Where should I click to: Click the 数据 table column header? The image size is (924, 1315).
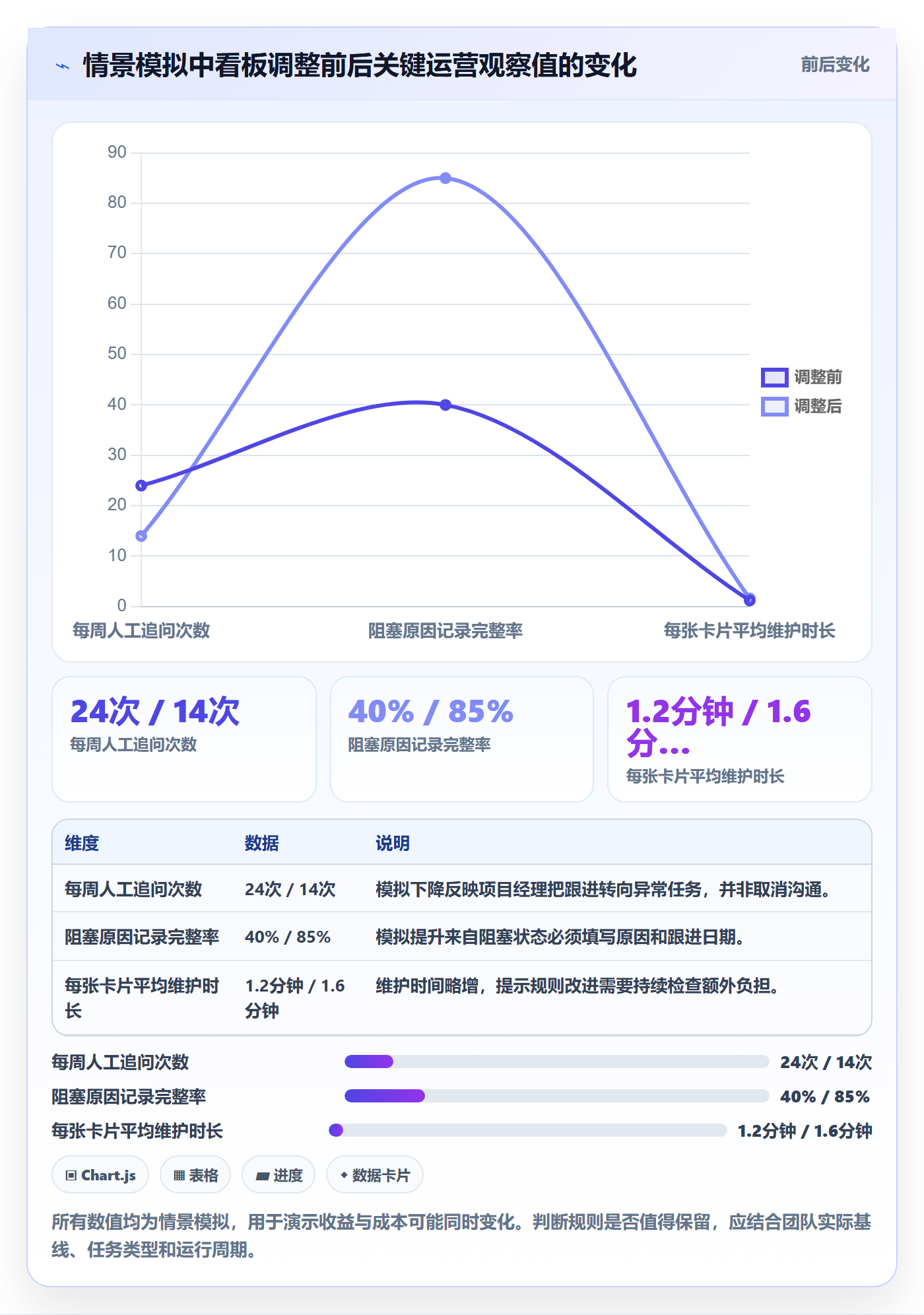point(262,843)
